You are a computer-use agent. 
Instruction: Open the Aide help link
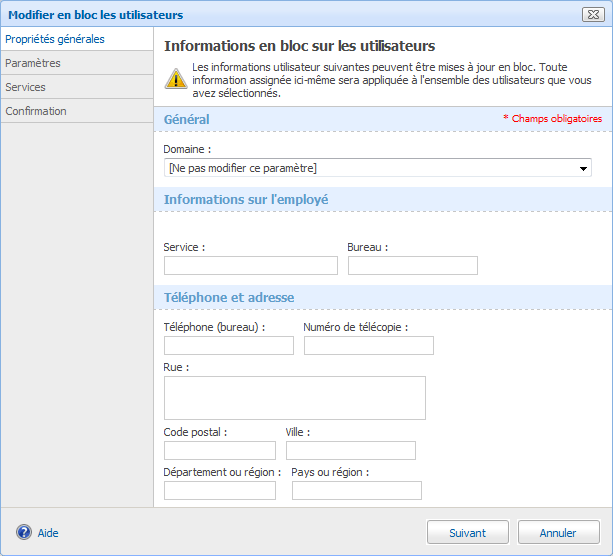[48, 533]
